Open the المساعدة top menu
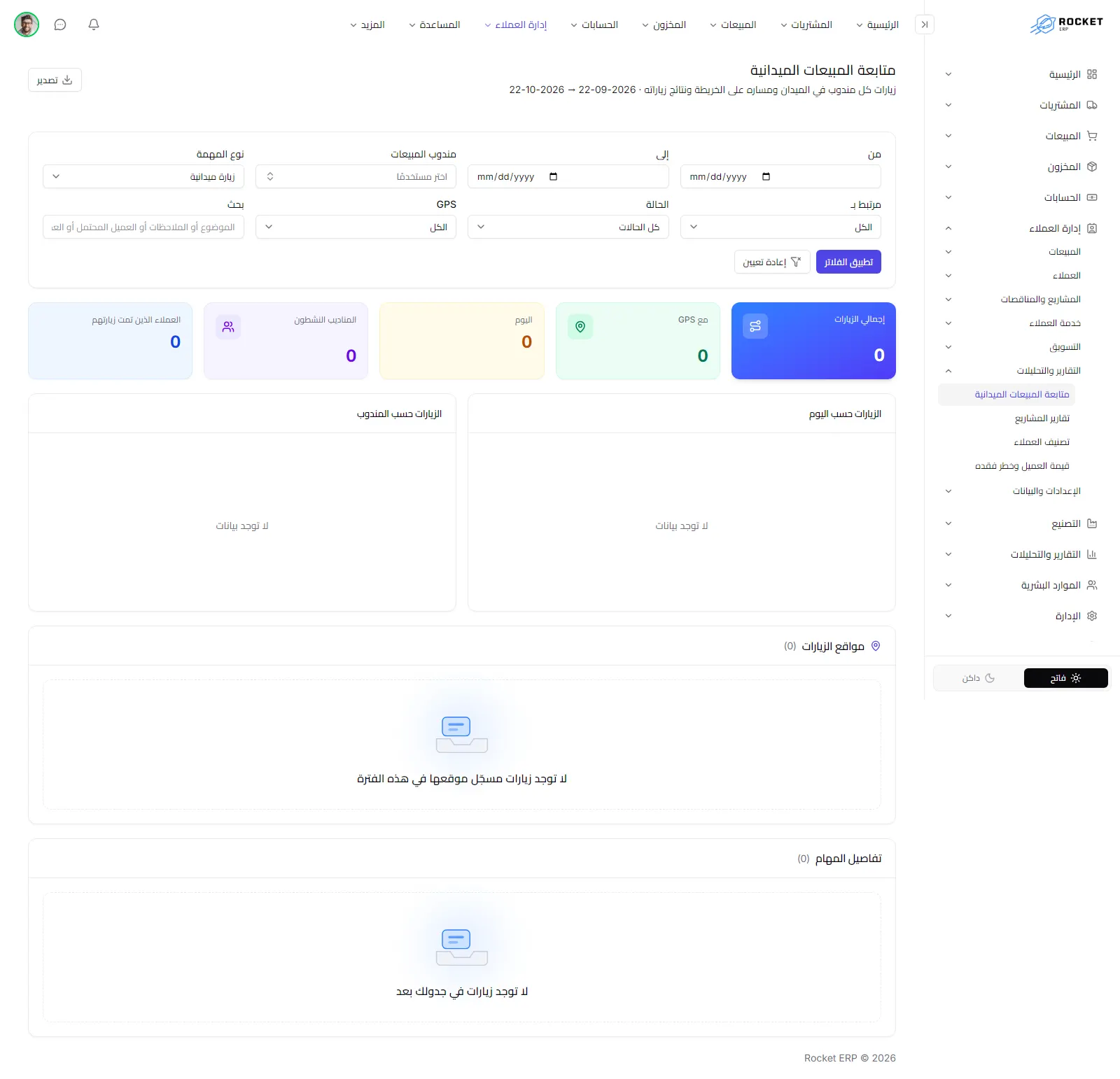Screen dimensions: 1120x1079 [435, 24]
